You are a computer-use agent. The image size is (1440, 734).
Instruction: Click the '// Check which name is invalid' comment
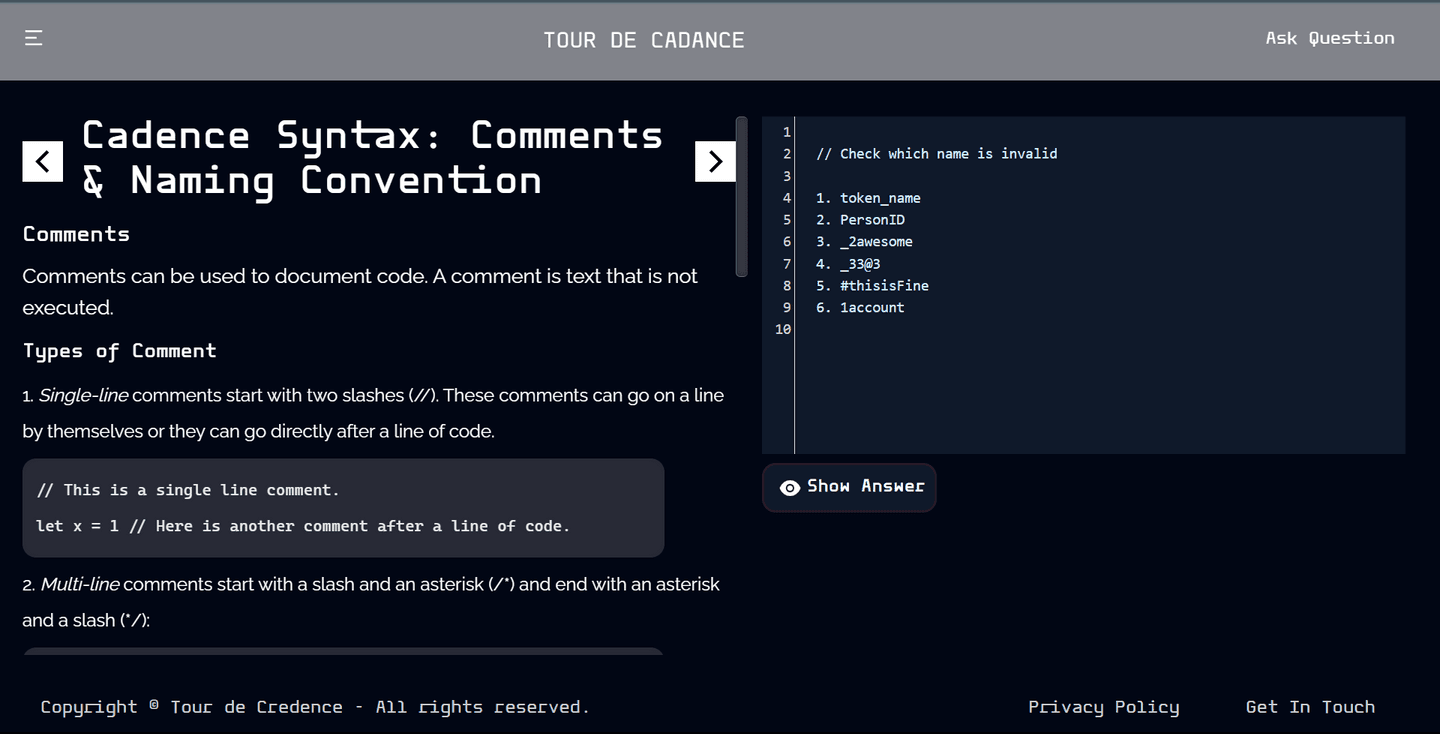[x=937, y=154]
